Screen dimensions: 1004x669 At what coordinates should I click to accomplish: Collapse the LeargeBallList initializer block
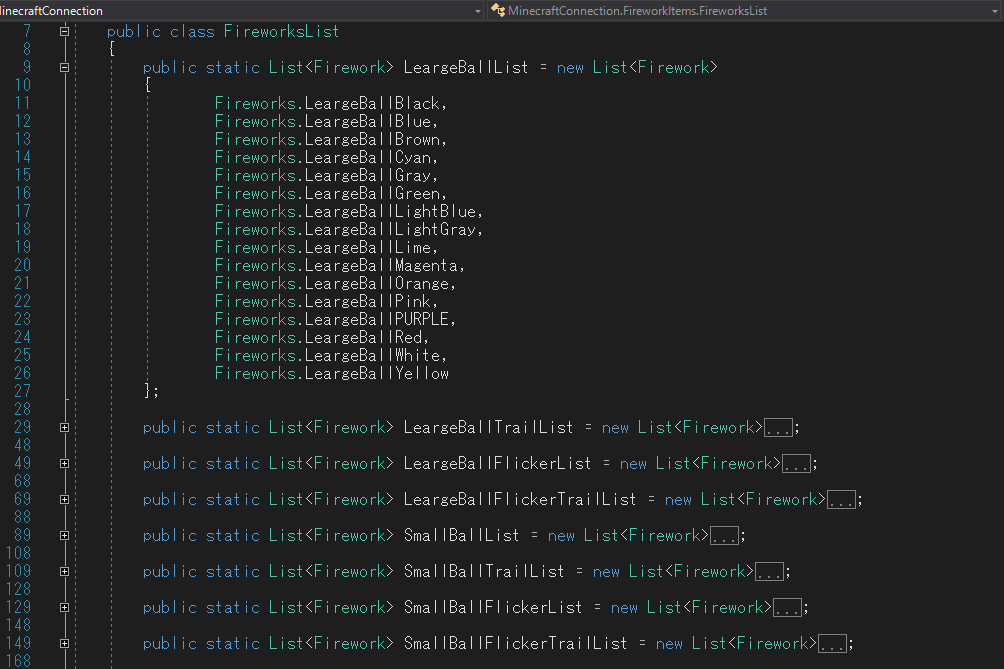(64, 67)
